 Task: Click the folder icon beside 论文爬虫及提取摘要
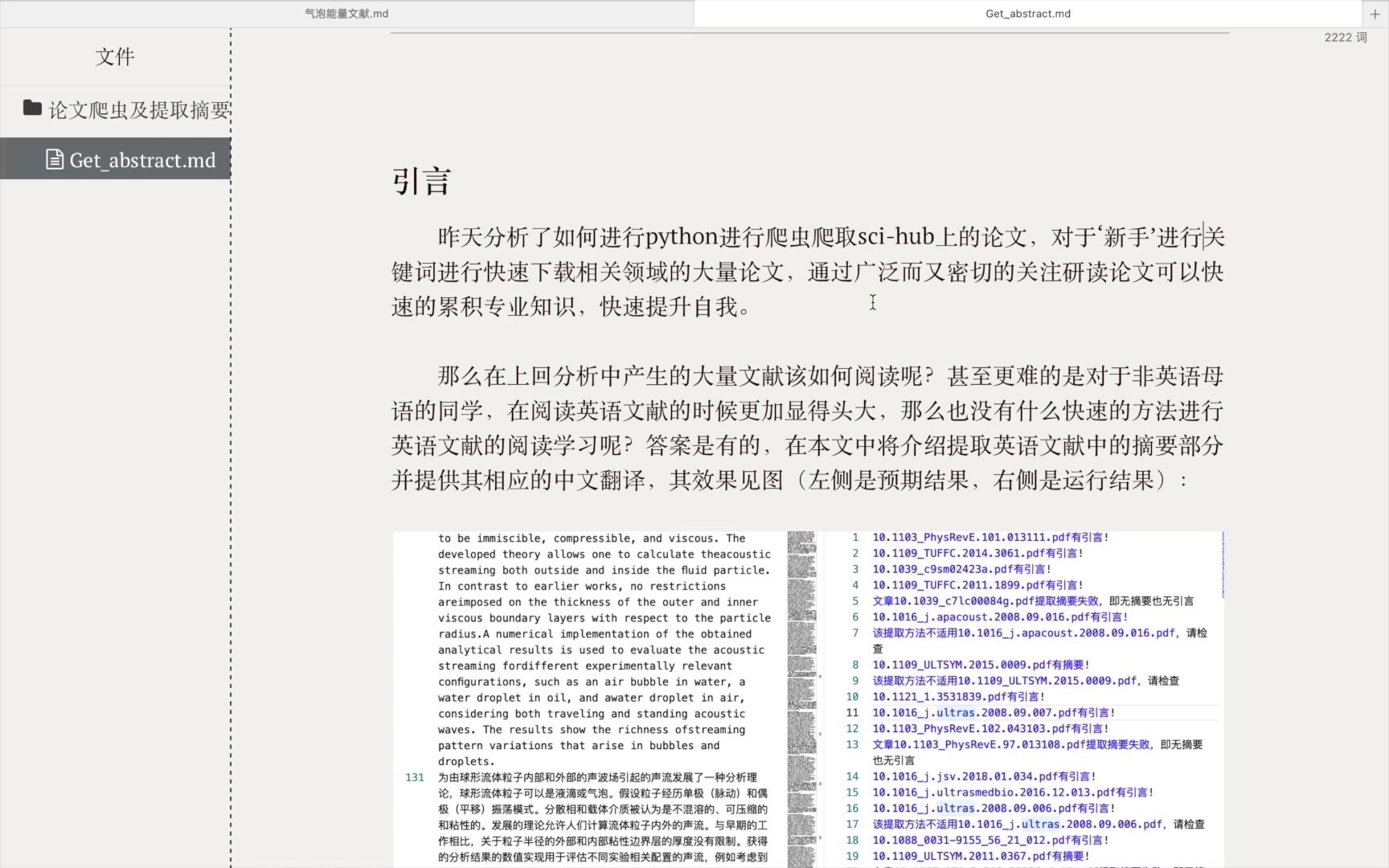[32, 108]
